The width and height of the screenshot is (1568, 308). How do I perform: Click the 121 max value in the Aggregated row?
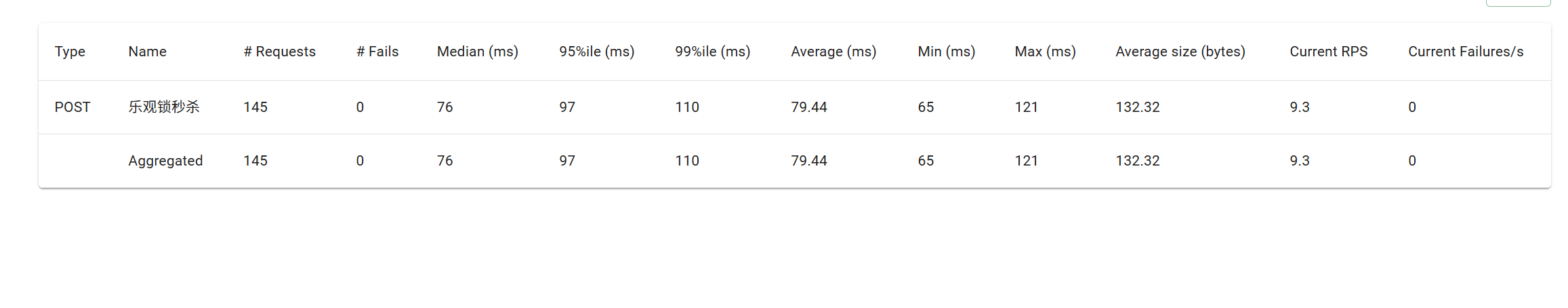(x=1027, y=161)
